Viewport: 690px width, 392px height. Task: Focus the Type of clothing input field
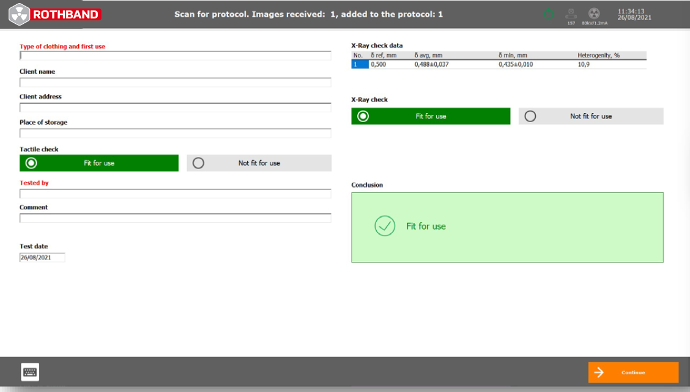[175, 56]
